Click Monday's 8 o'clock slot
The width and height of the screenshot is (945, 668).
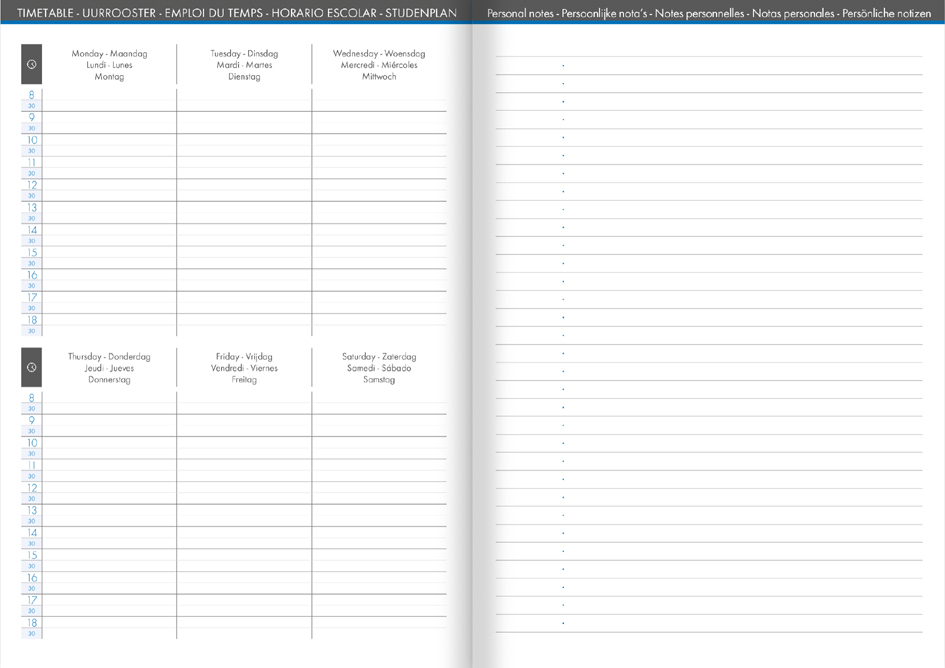109,100
